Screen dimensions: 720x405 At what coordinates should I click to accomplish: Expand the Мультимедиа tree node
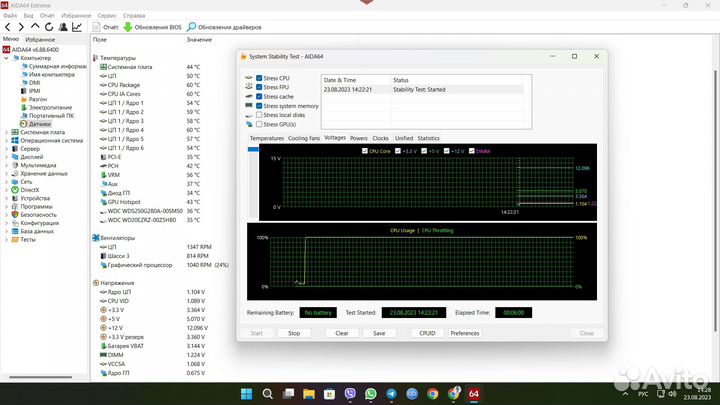coord(6,165)
